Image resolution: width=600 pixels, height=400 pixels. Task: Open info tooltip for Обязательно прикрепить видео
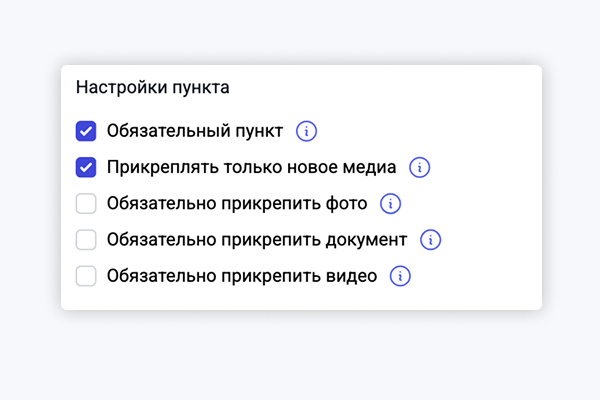pos(401,276)
